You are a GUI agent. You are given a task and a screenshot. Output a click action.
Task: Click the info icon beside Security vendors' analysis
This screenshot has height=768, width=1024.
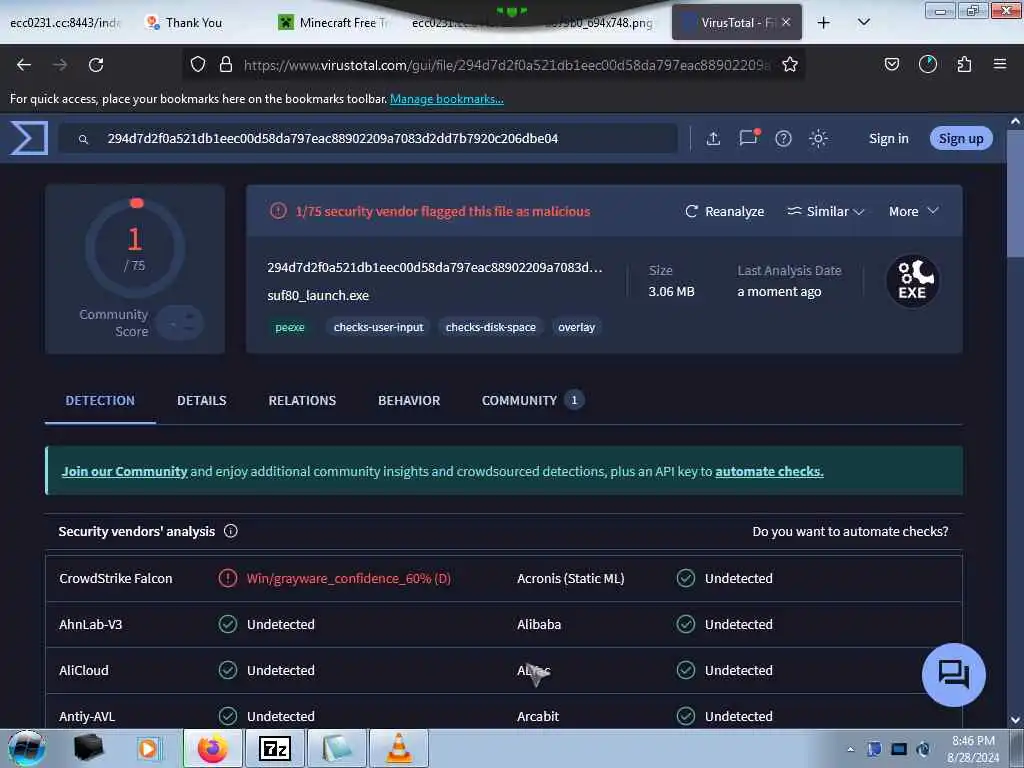click(231, 531)
